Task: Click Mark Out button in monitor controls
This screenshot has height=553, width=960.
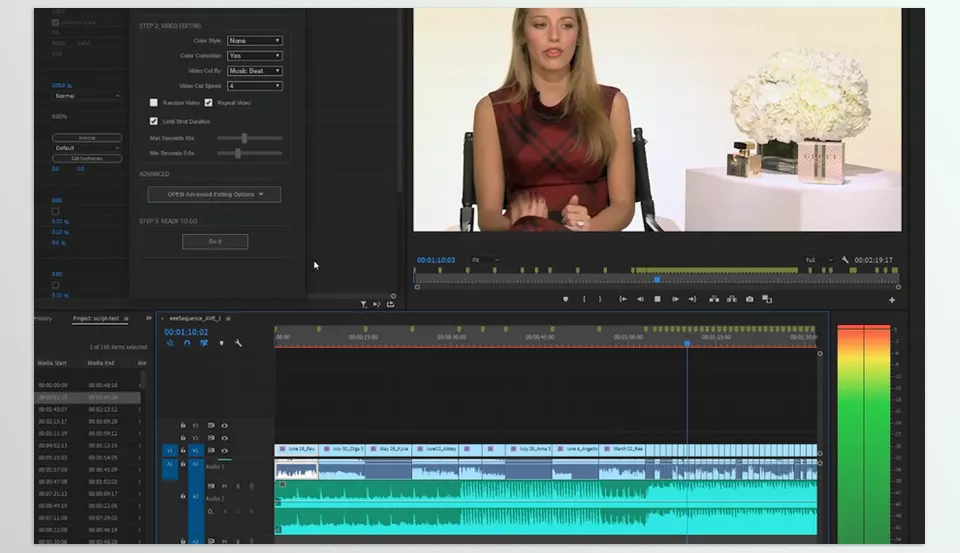Action: click(600, 299)
